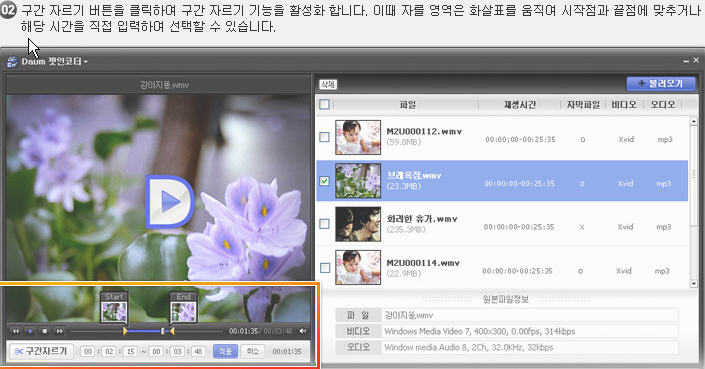Minimize the PotEncoder window
Screen dimensions: 705x369
(686, 61)
